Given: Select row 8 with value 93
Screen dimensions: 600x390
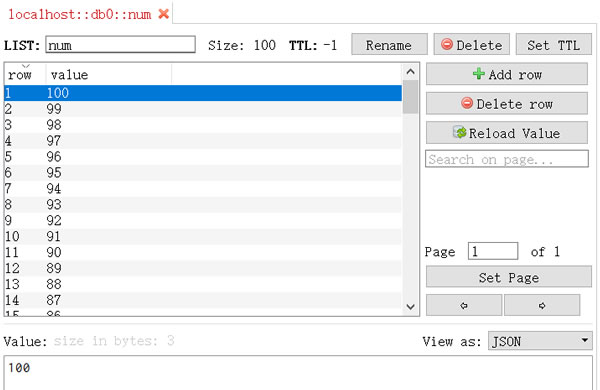Looking at the screenshot, I should coord(203,205).
